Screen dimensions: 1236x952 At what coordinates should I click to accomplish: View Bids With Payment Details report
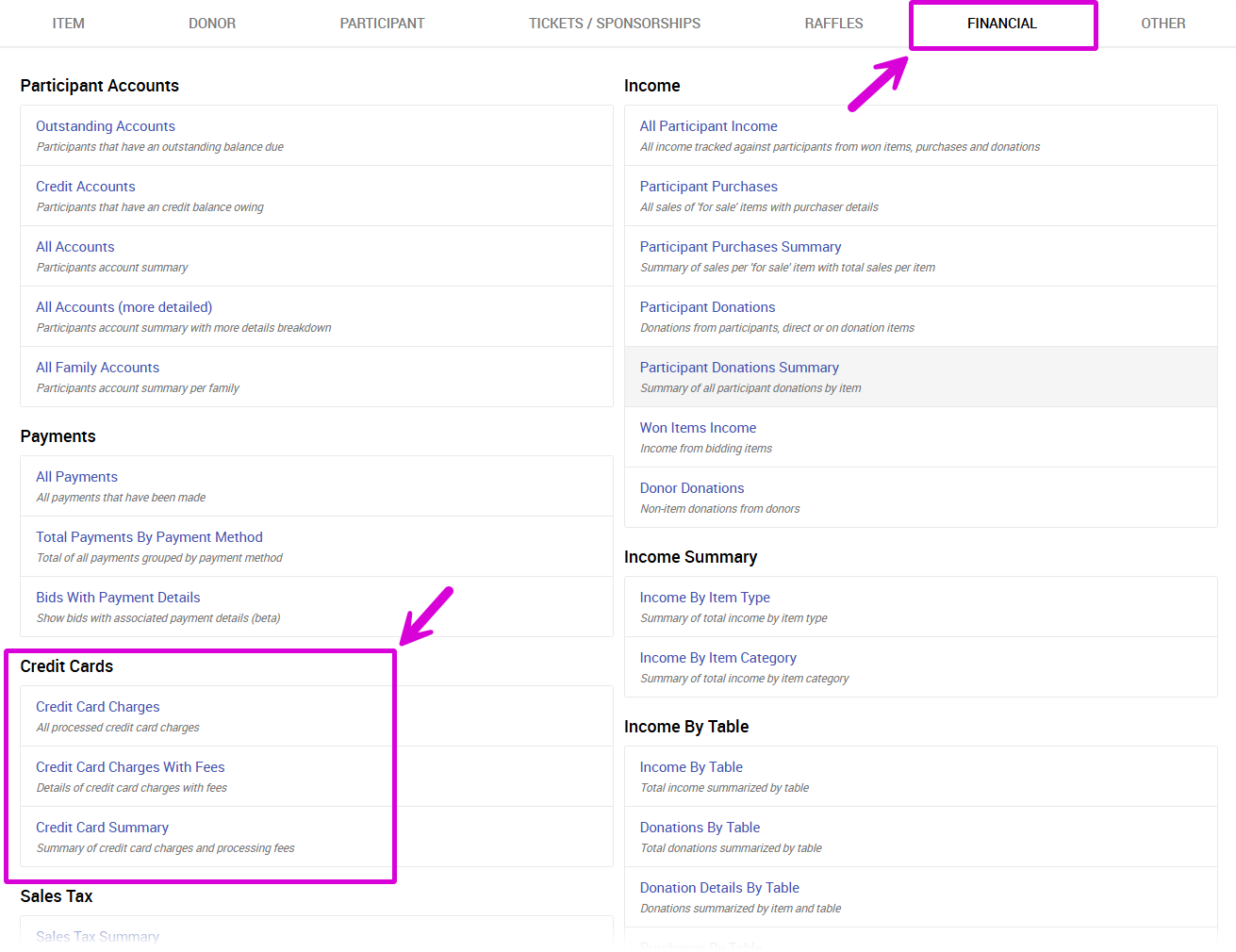(x=118, y=598)
